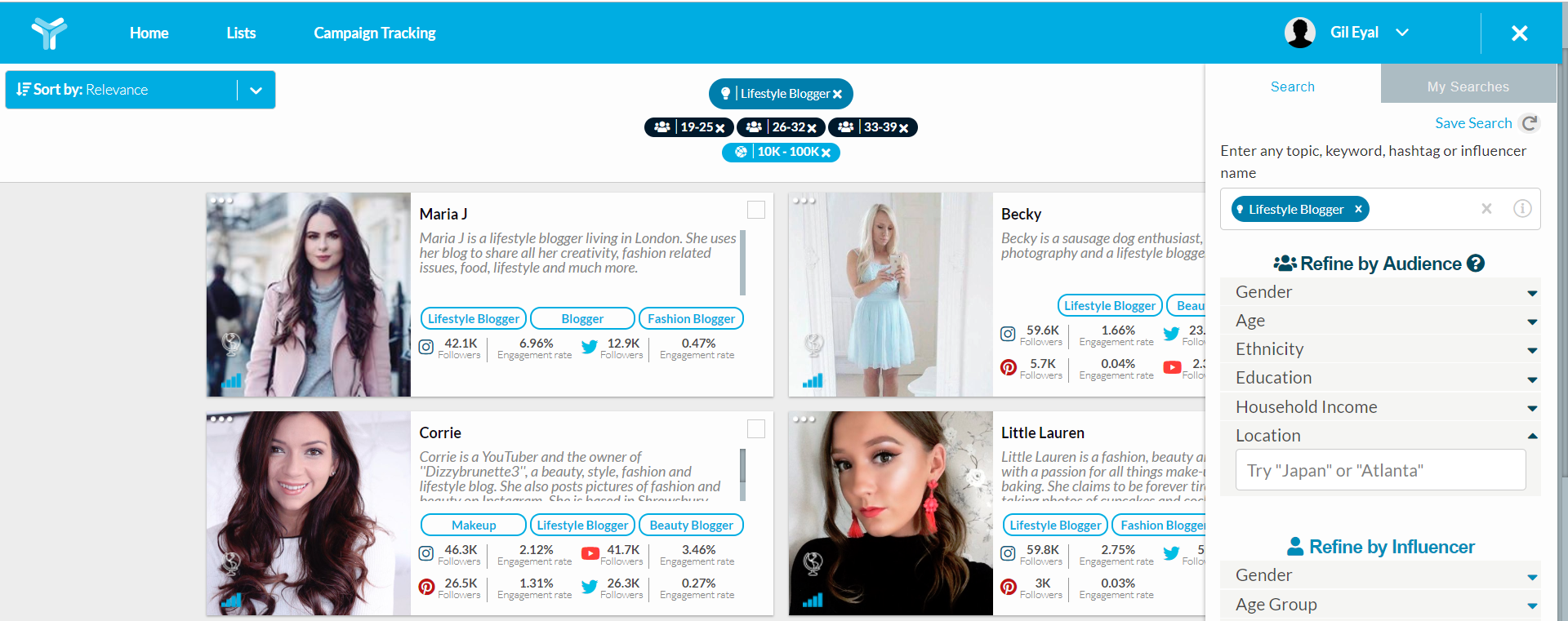
Task: Click Maria J's Instagram icon
Action: point(426,347)
